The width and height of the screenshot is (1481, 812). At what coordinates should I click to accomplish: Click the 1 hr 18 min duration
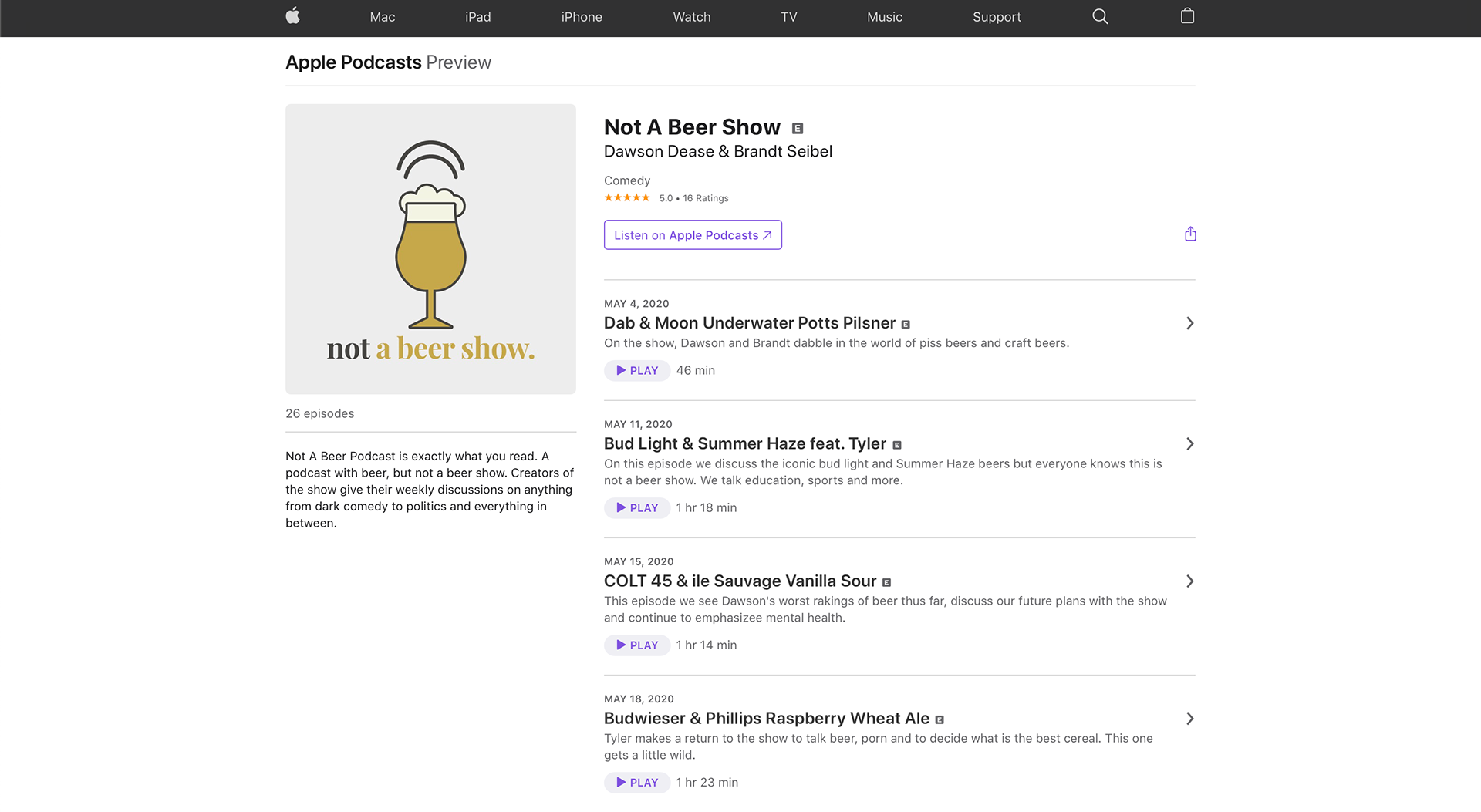point(707,508)
